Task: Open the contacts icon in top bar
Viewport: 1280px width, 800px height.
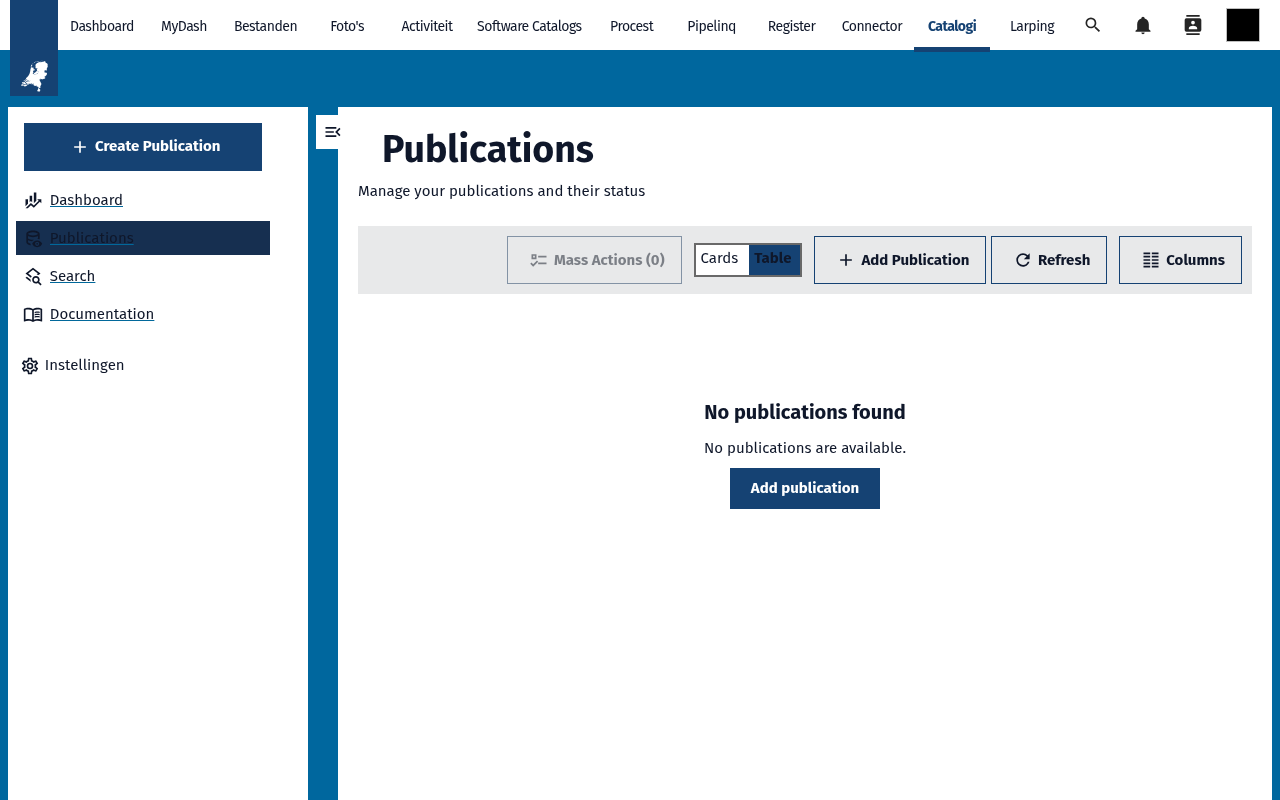Action: (x=1193, y=25)
